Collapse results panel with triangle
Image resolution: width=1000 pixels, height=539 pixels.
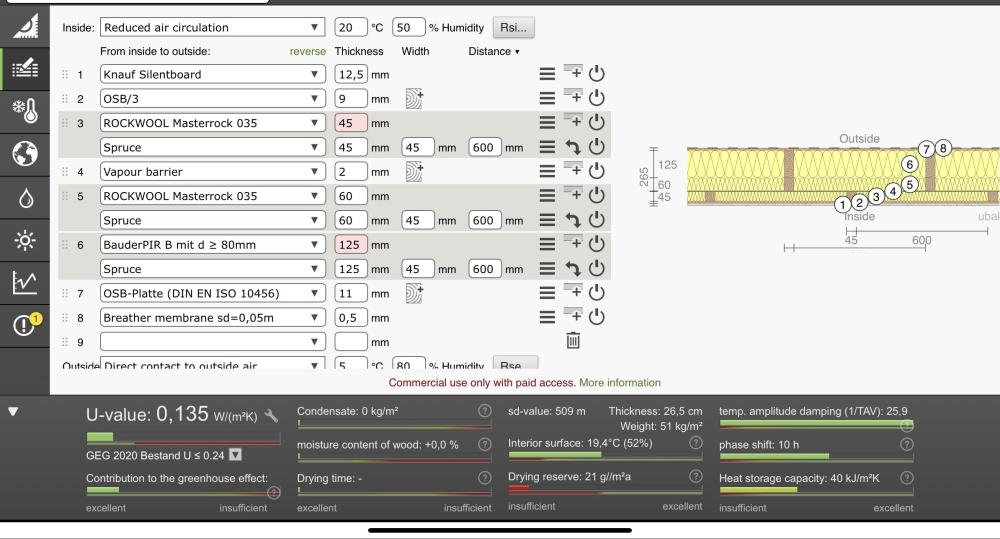click(x=13, y=412)
